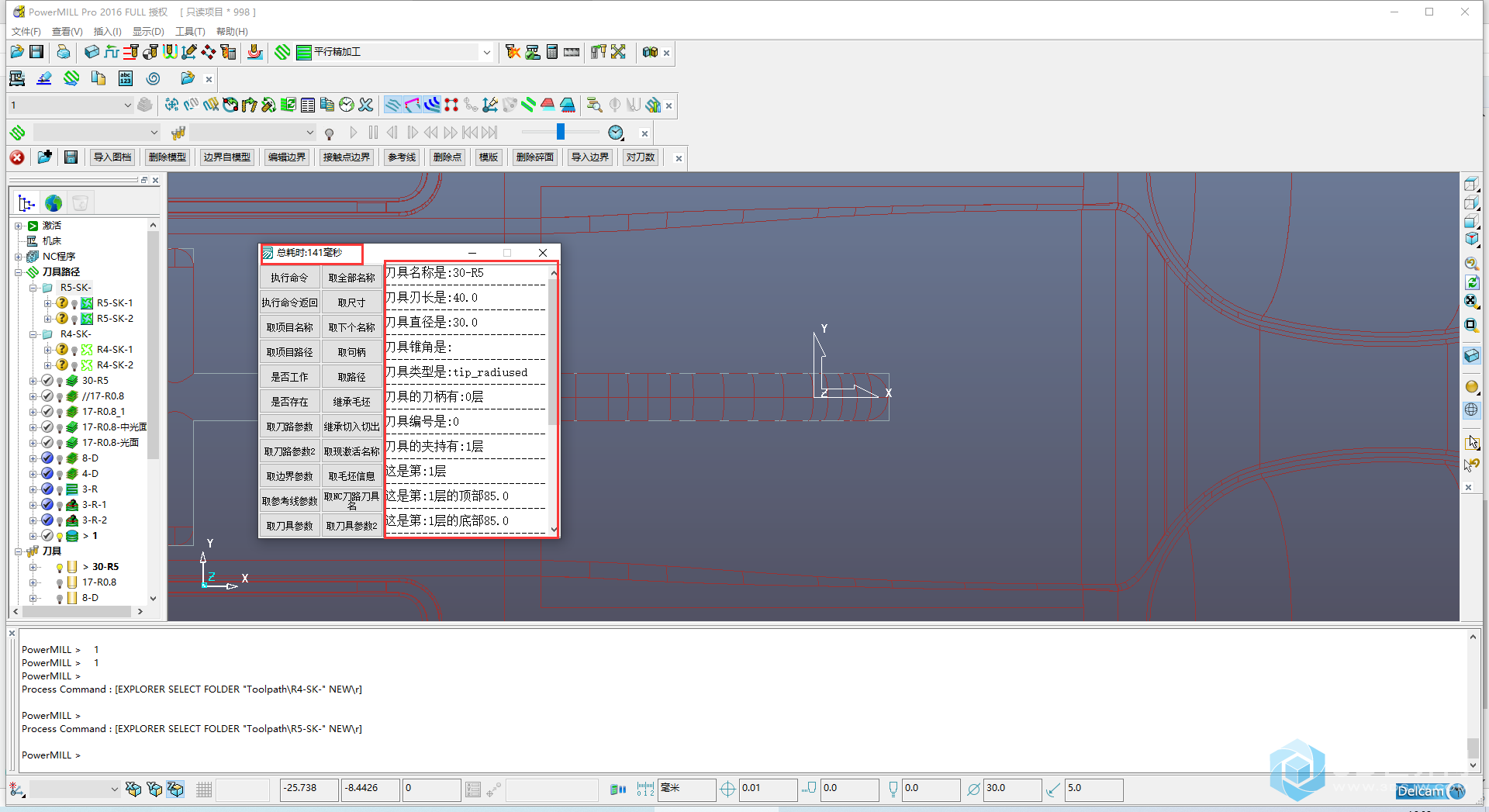Viewport: 1489px width, 812px height.
Task: Open the calculator icon in the main toolbar
Action: point(552,52)
